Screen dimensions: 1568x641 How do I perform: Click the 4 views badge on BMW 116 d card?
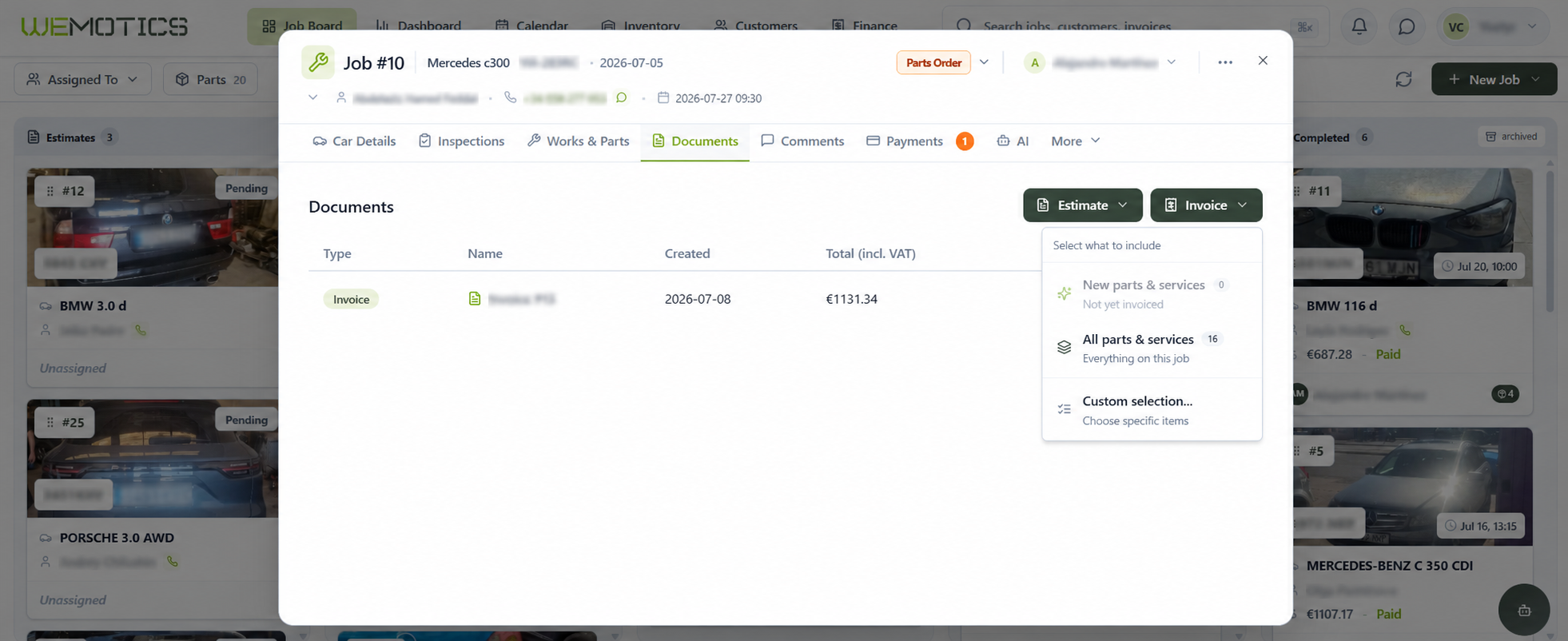click(x=1506, y=394)
